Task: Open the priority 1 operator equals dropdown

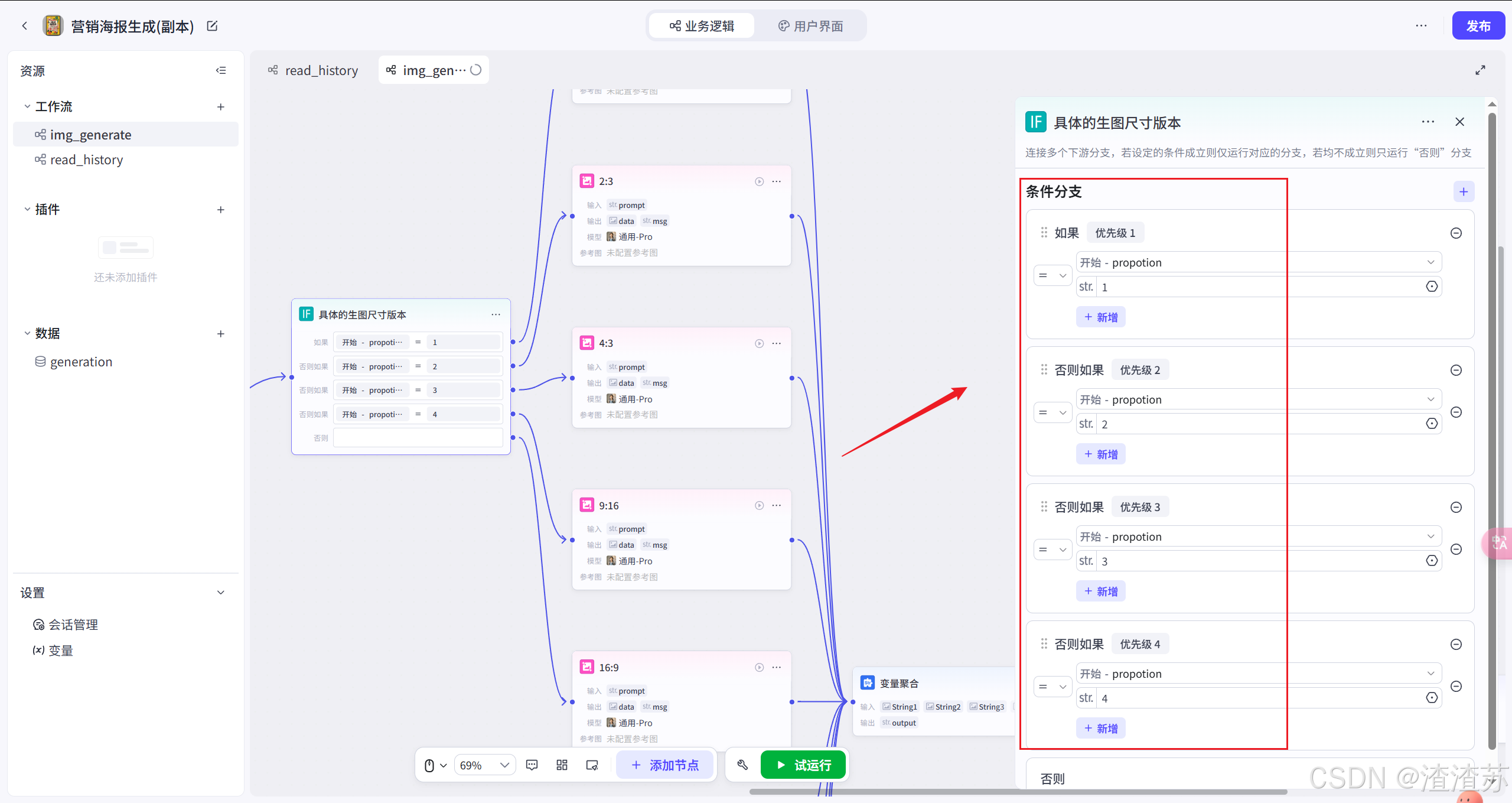Action: tap(1052, 275)
